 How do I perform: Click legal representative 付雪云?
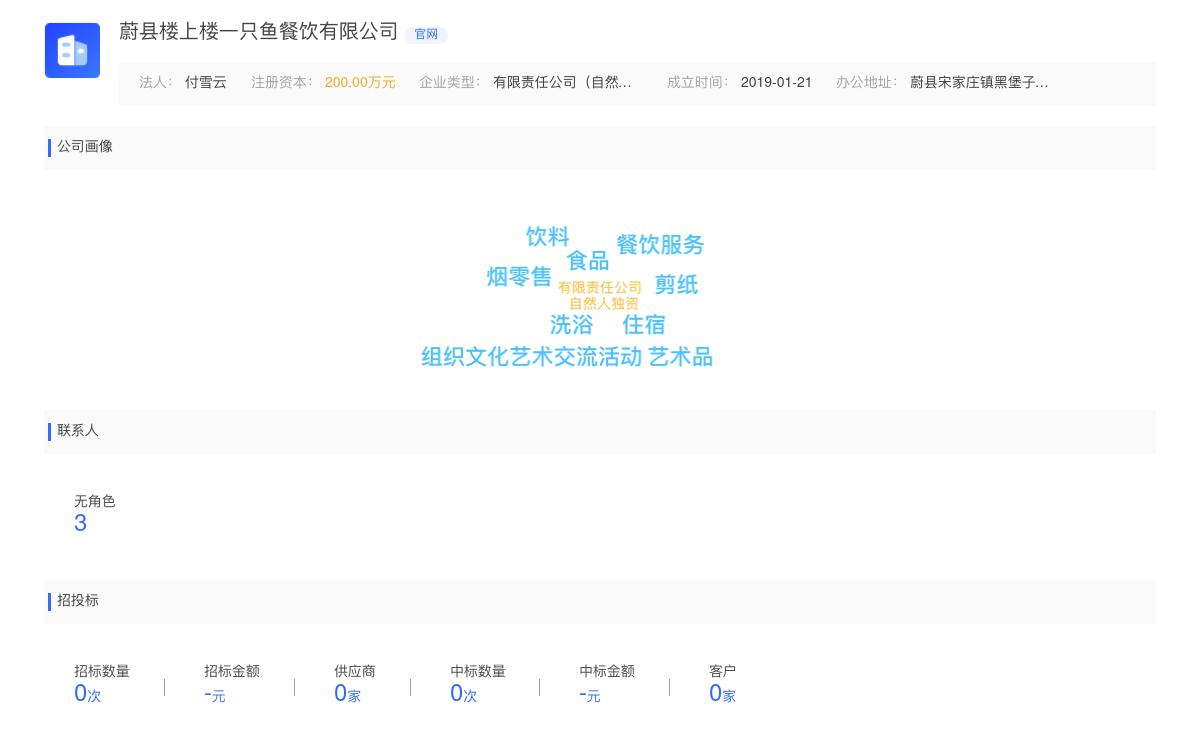click(x=206, y=83)
